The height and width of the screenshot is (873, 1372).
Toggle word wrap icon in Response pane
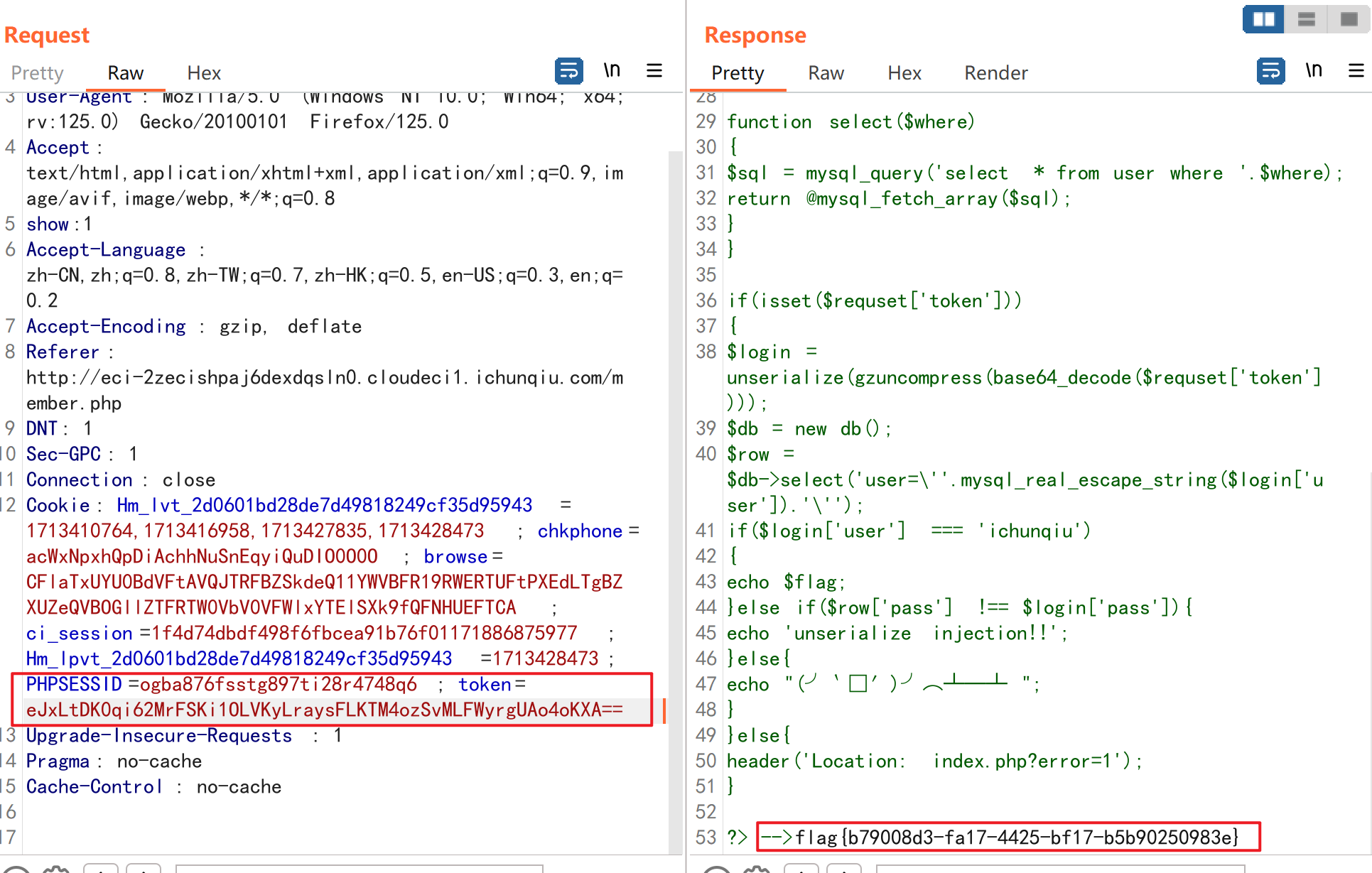coord(1270,71)
